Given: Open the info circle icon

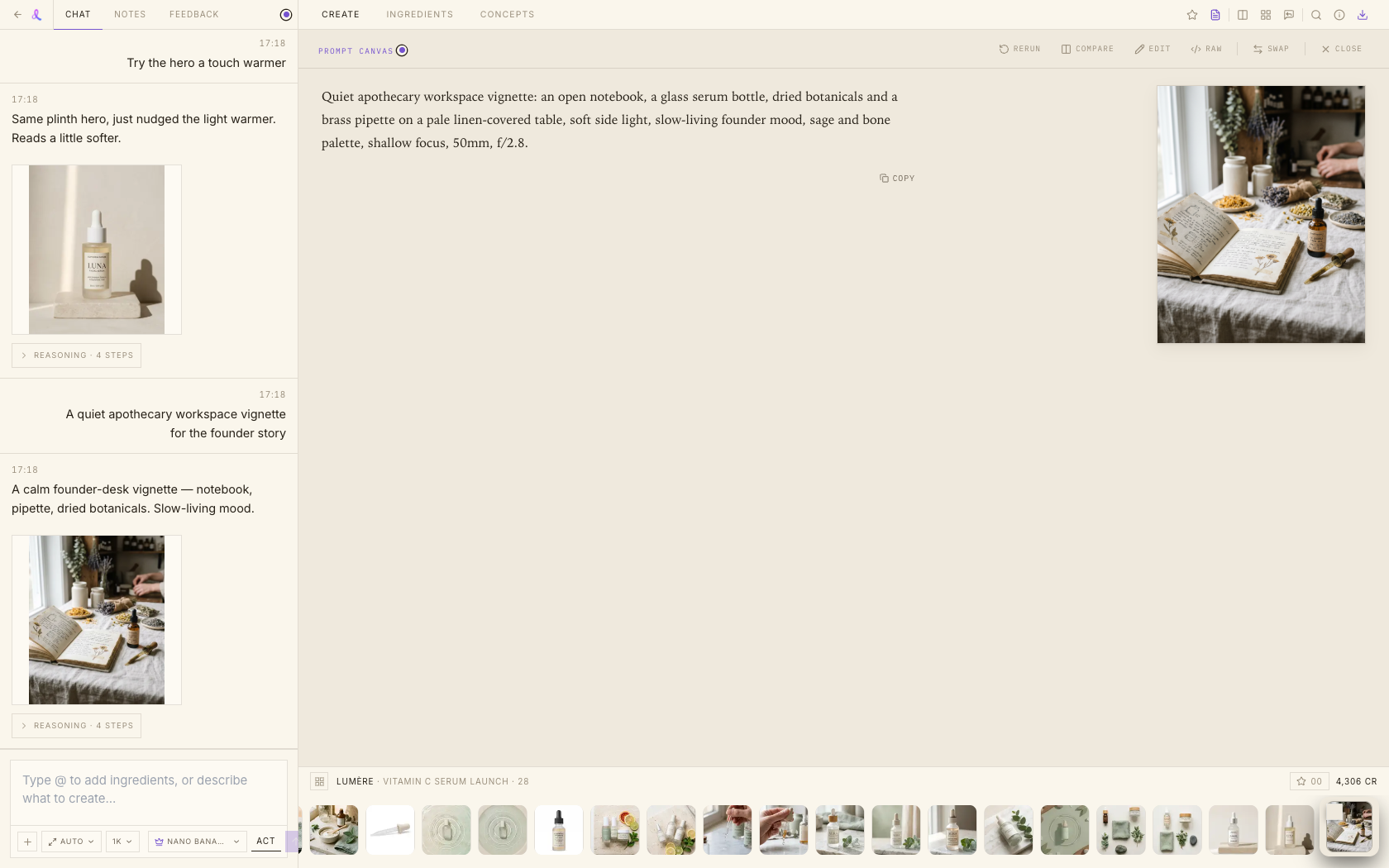Looking at the screenshot, I should pos(1339,15).
